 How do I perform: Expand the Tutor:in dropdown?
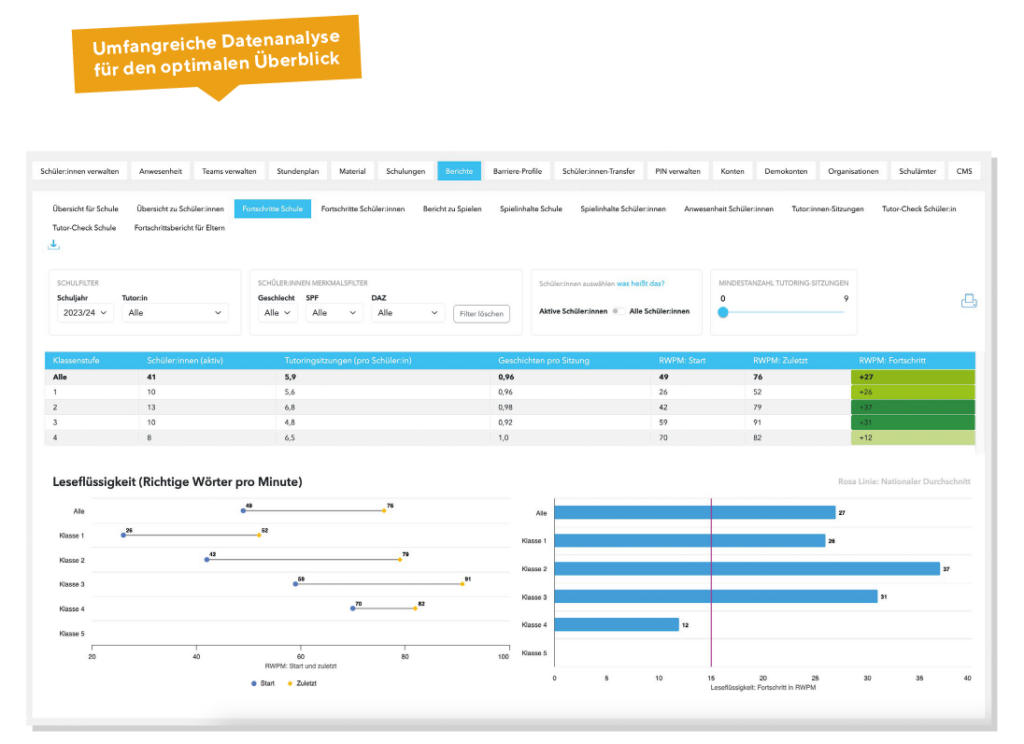tap(174, 313)
